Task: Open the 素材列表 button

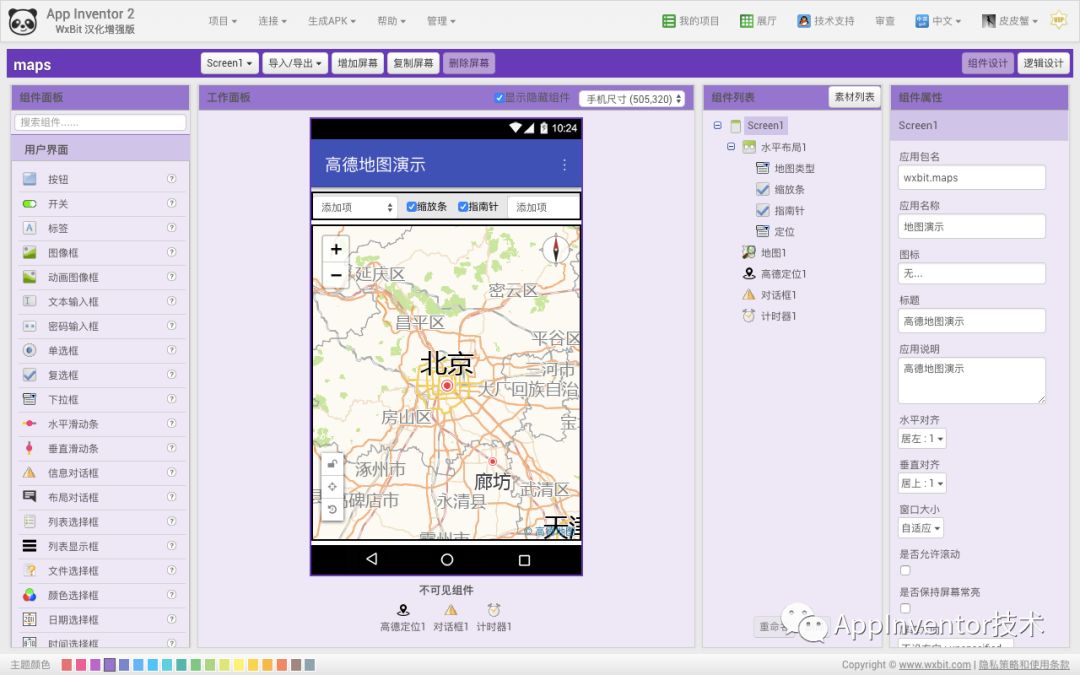Action: point(854,97)
